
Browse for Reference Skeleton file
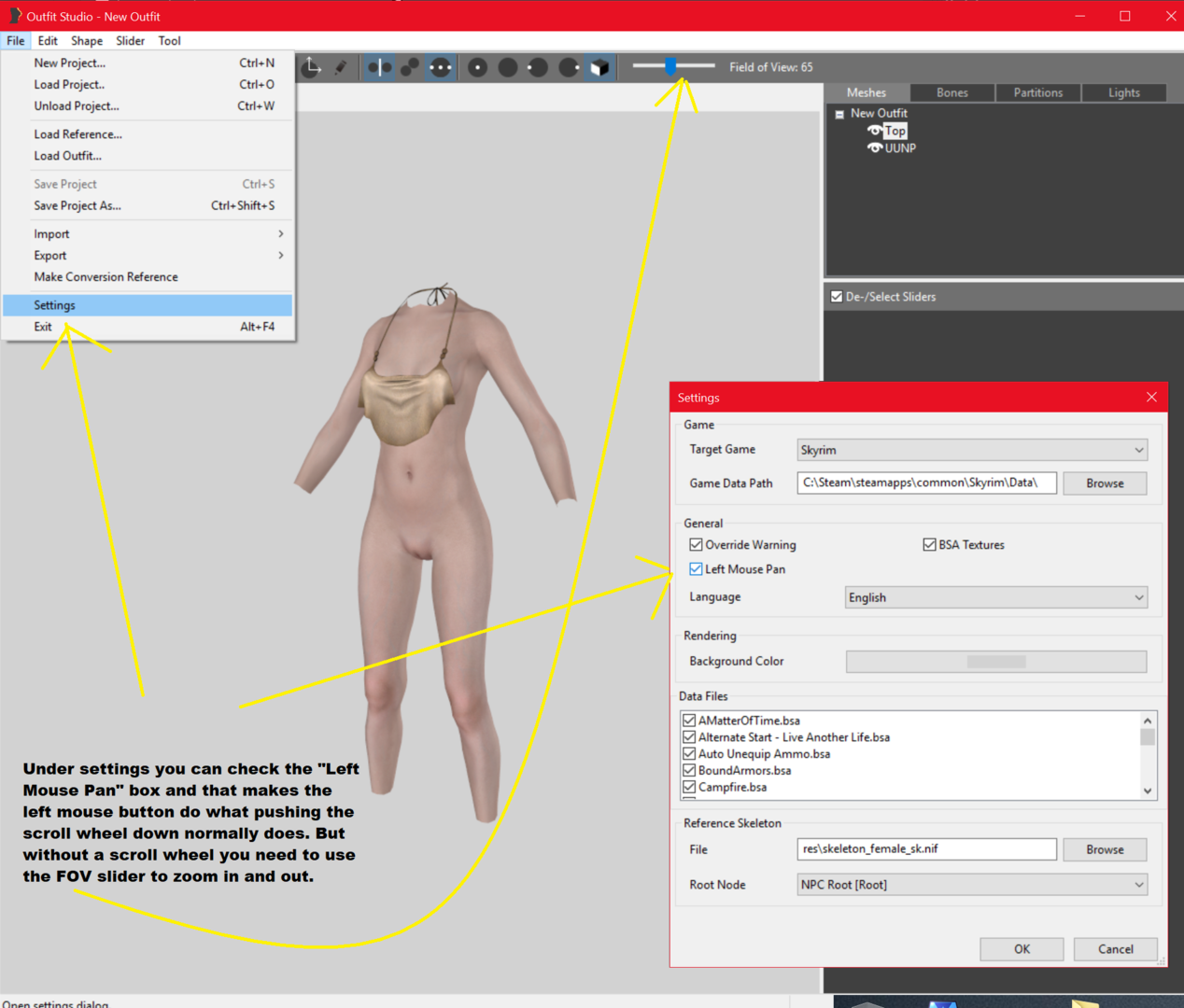pos(1105,849)
